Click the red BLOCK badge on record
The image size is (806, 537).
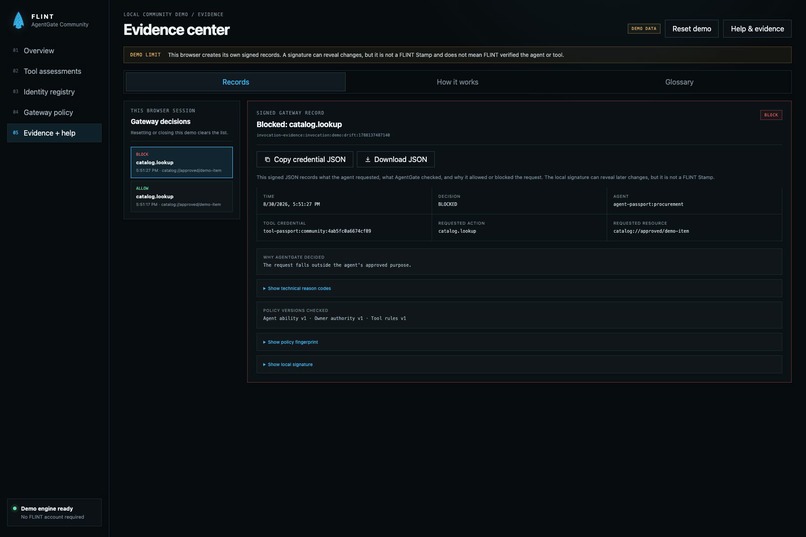tap(771, 115)
